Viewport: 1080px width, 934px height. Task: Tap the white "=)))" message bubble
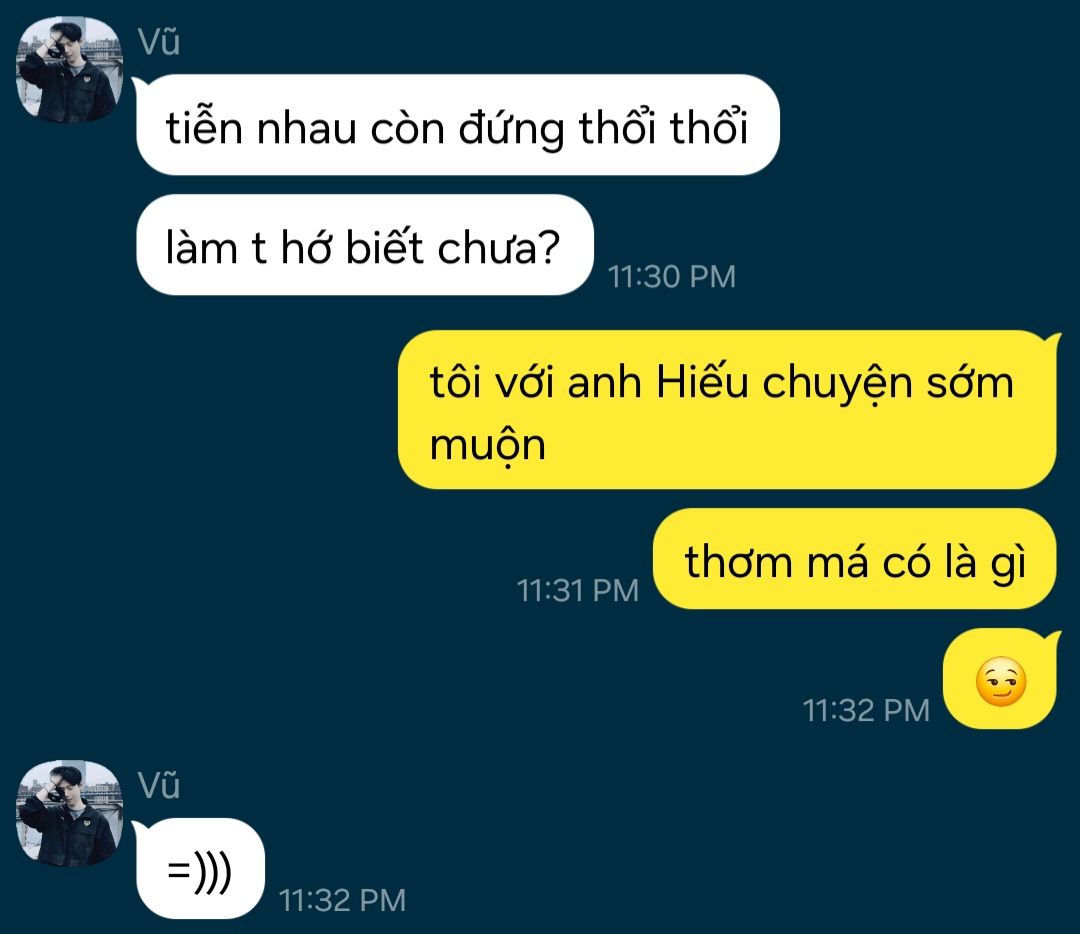click(200, 869)
